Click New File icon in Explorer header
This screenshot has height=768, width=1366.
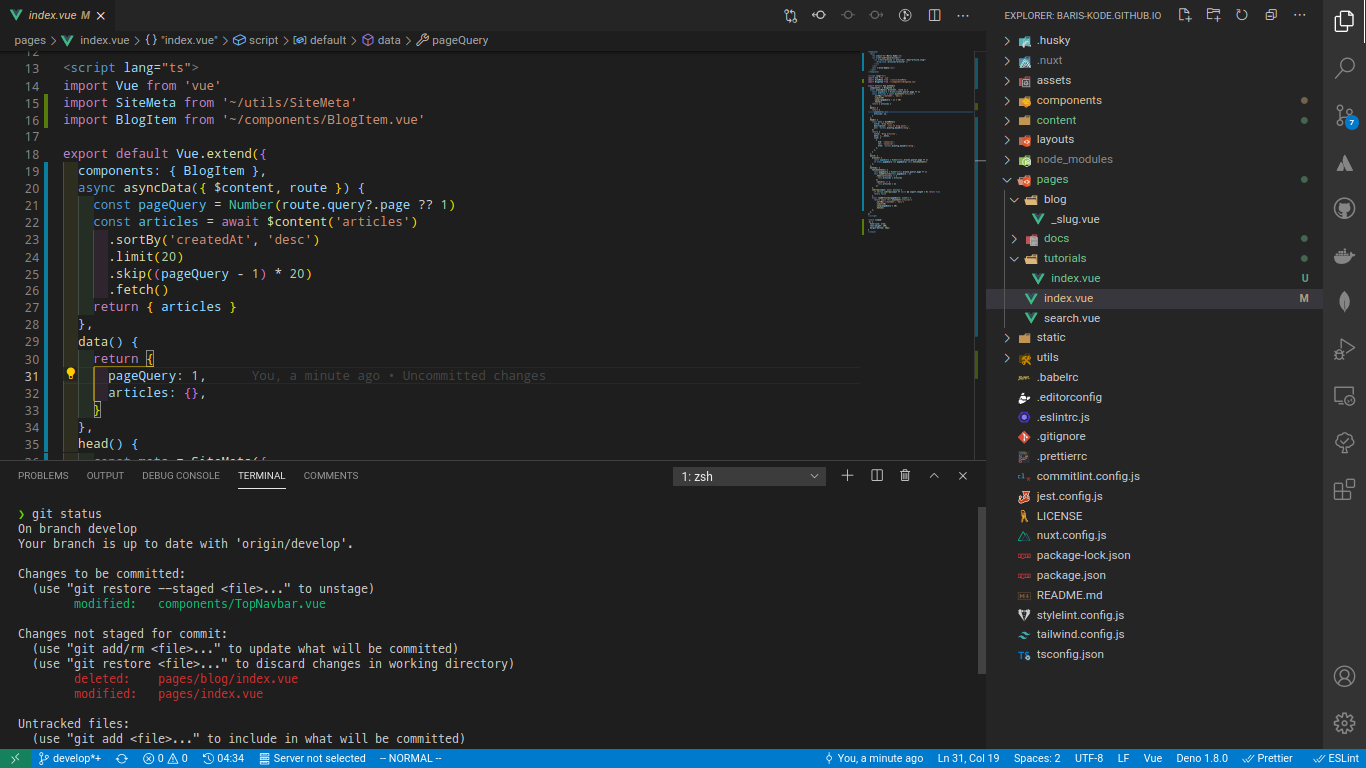(x=1185, y=15)
